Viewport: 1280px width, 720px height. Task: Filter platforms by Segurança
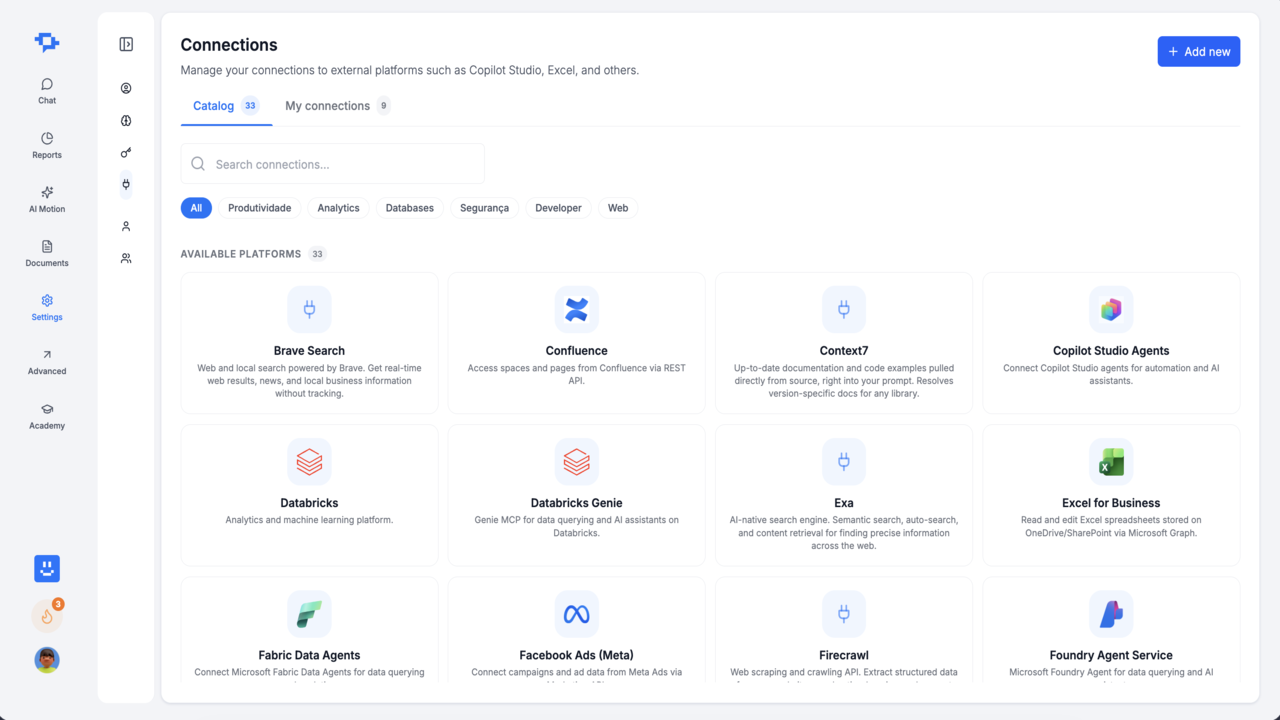point(485,208)
